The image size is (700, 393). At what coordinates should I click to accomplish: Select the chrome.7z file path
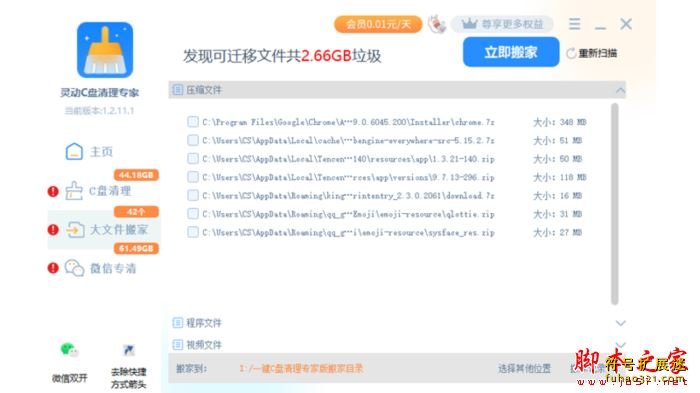(348, 122)
